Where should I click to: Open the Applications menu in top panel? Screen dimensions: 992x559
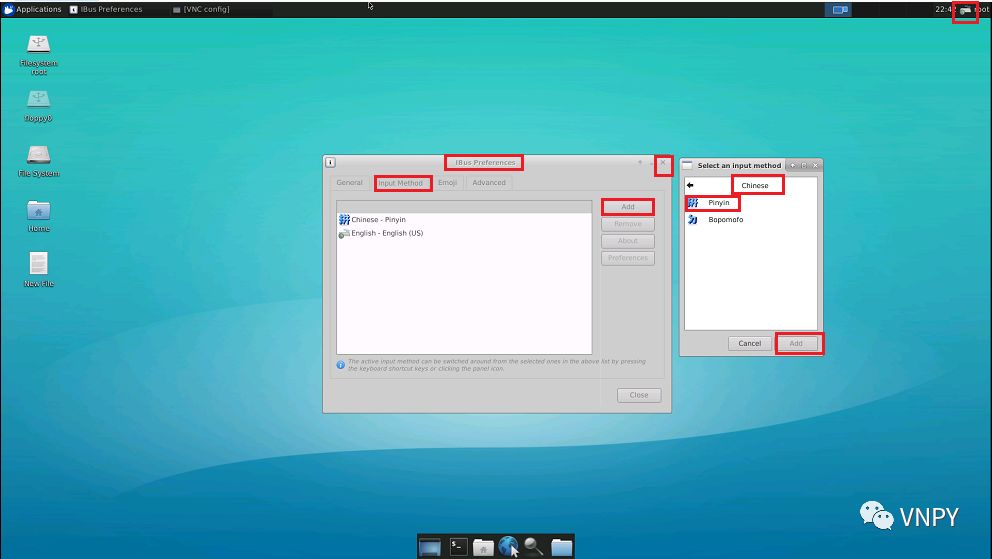(32, 9)
